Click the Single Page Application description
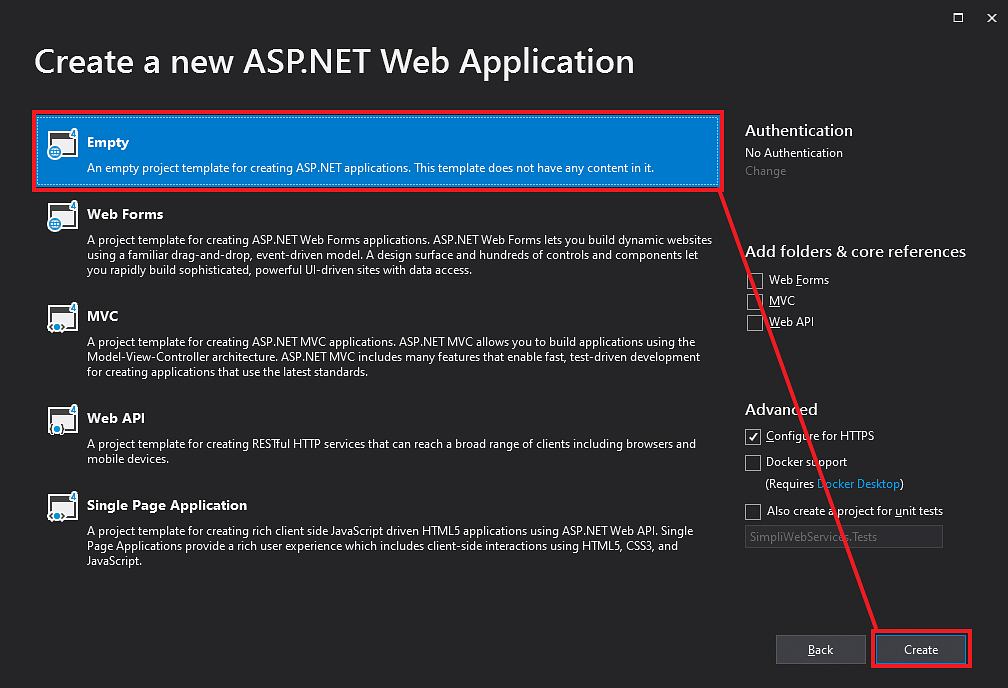 tap(390, 546)
